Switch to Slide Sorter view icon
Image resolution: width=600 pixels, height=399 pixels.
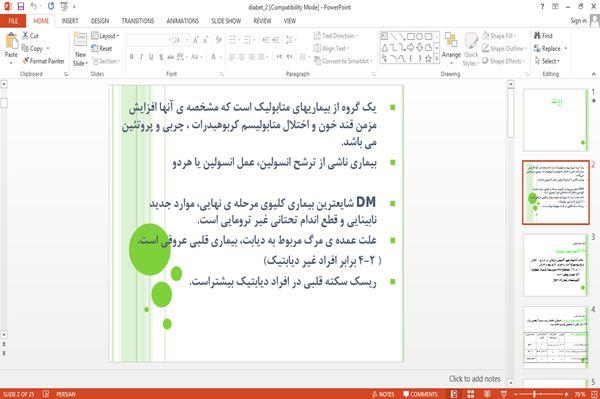[471, 394]
